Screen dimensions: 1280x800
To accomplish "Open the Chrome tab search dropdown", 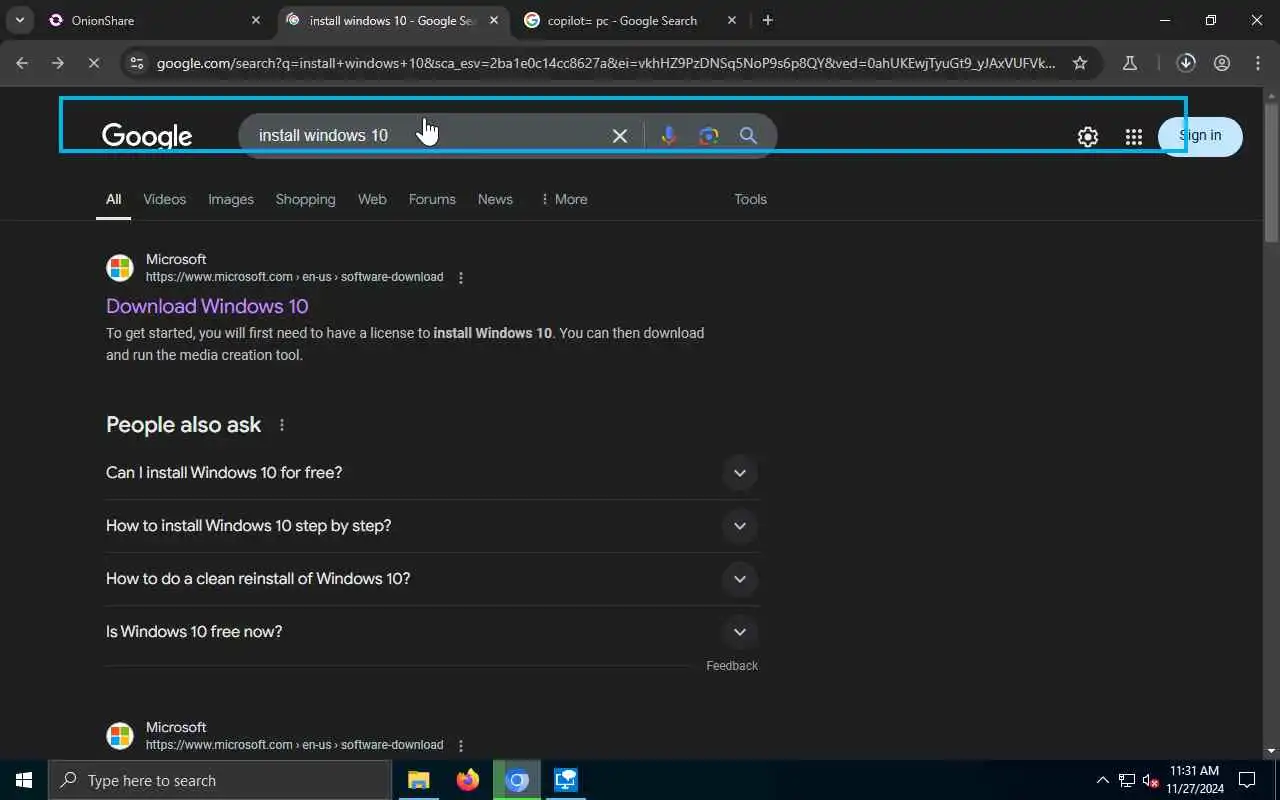I will point(20,20).
